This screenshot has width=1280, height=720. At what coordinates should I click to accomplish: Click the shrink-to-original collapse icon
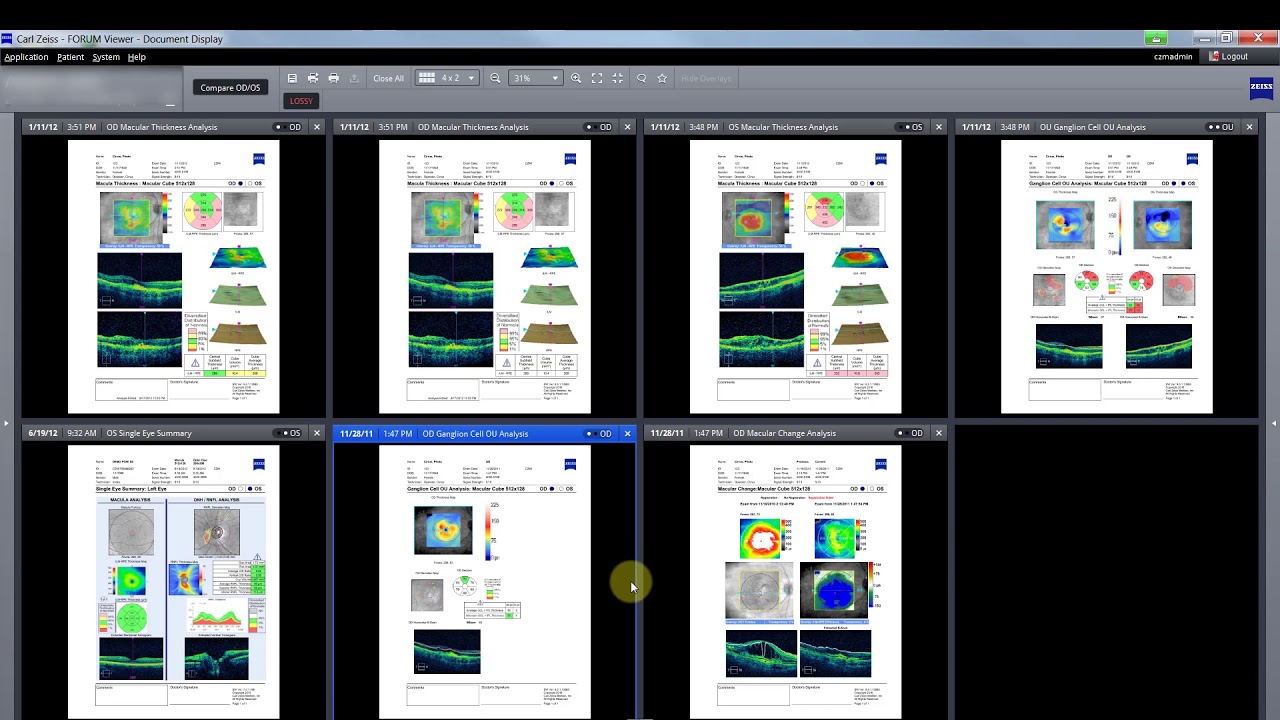618,78
